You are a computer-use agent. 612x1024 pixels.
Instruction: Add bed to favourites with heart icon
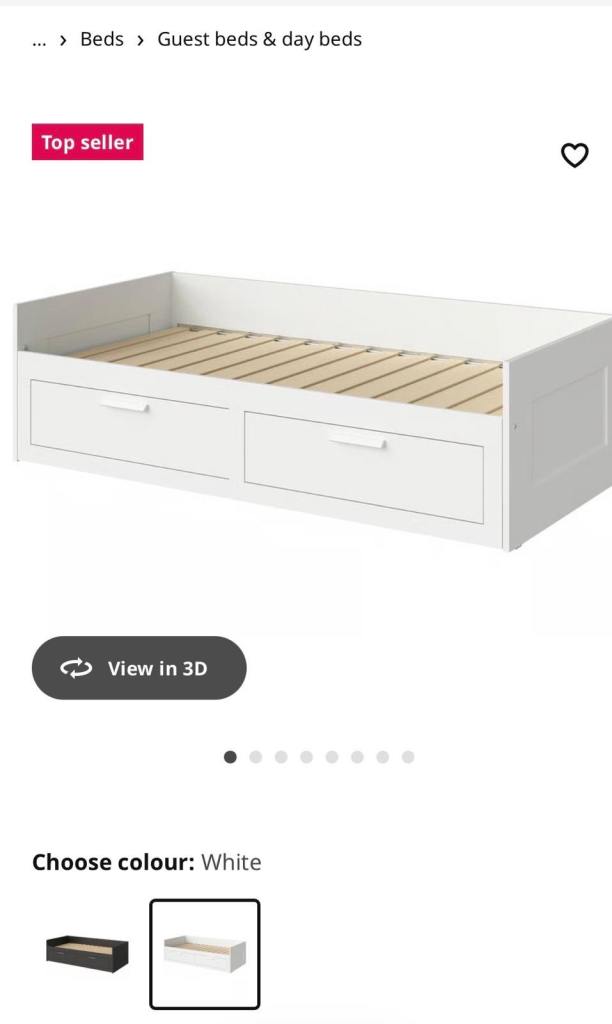pos(575,155)
